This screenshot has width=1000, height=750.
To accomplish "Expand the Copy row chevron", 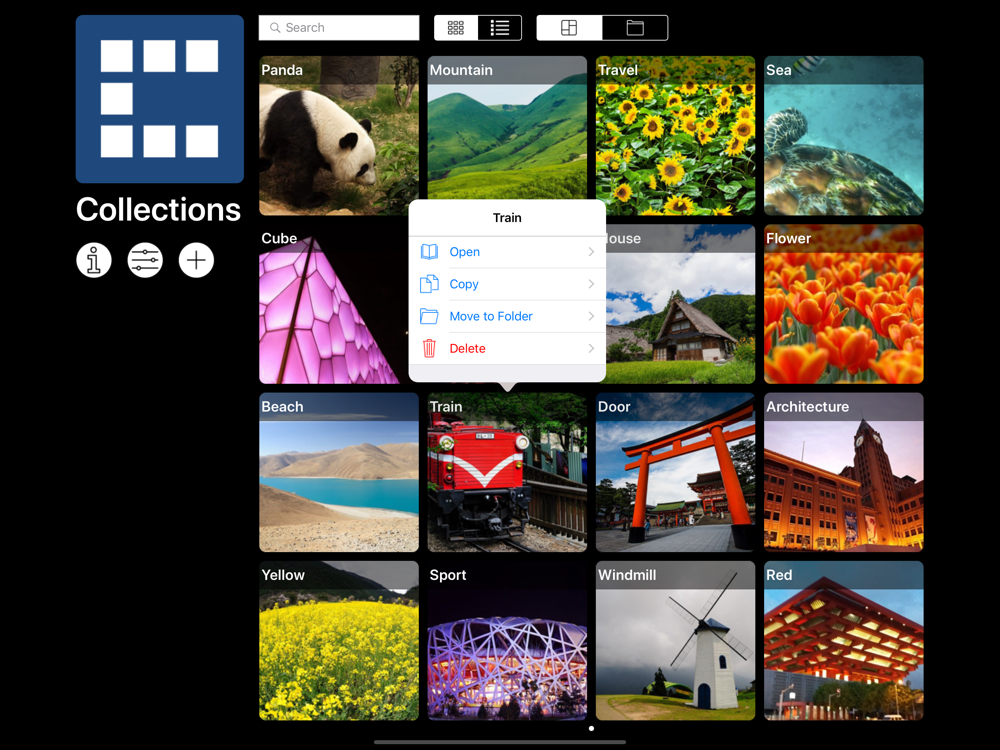I will [x=591, y=284].
